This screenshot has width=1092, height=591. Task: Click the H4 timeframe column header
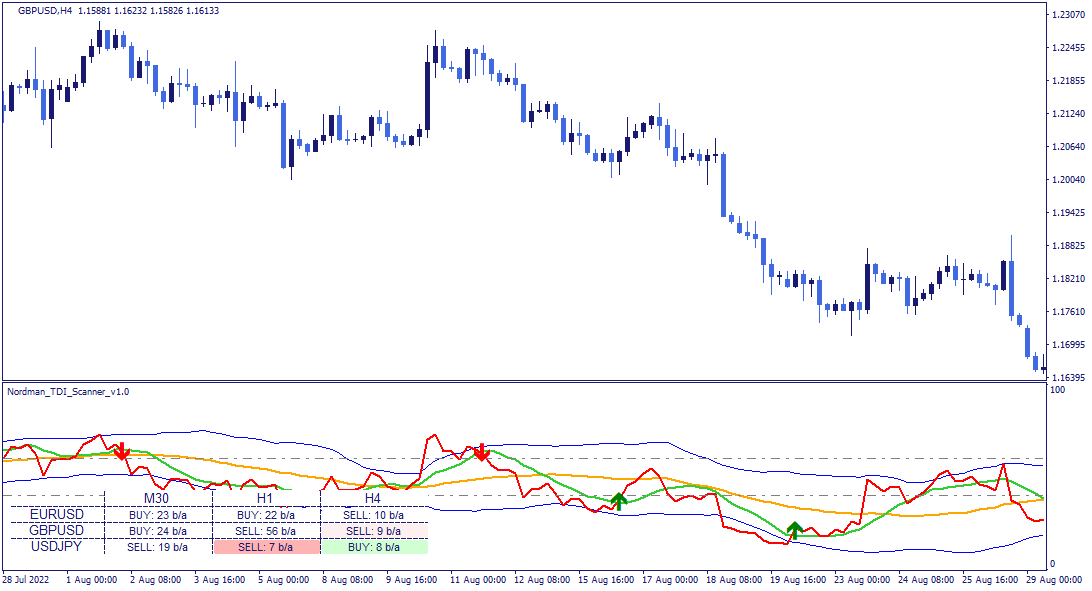point(373,498)
